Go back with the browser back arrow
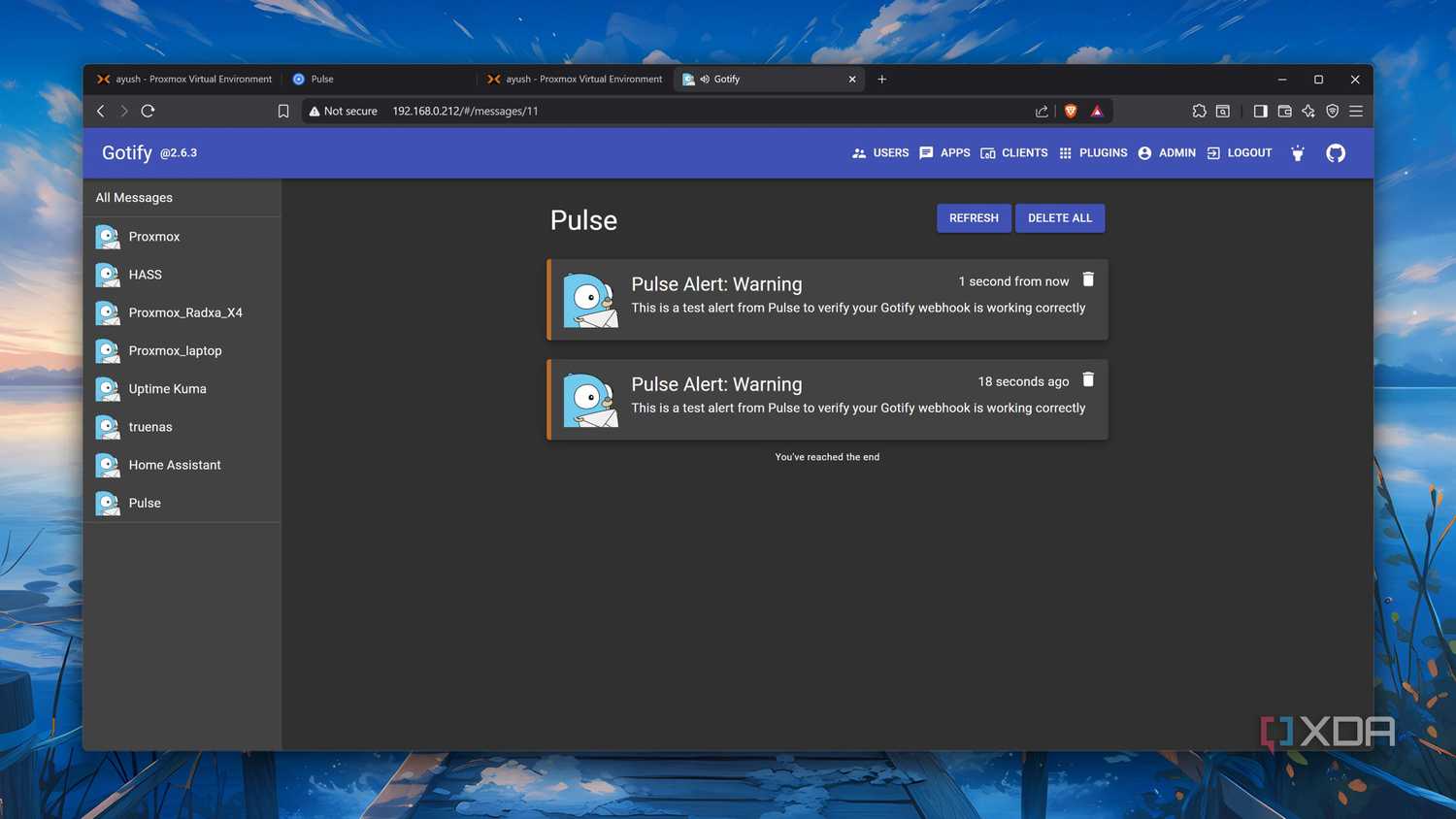The height and width of the screenshot is (819, 1456). coord(101,111)
